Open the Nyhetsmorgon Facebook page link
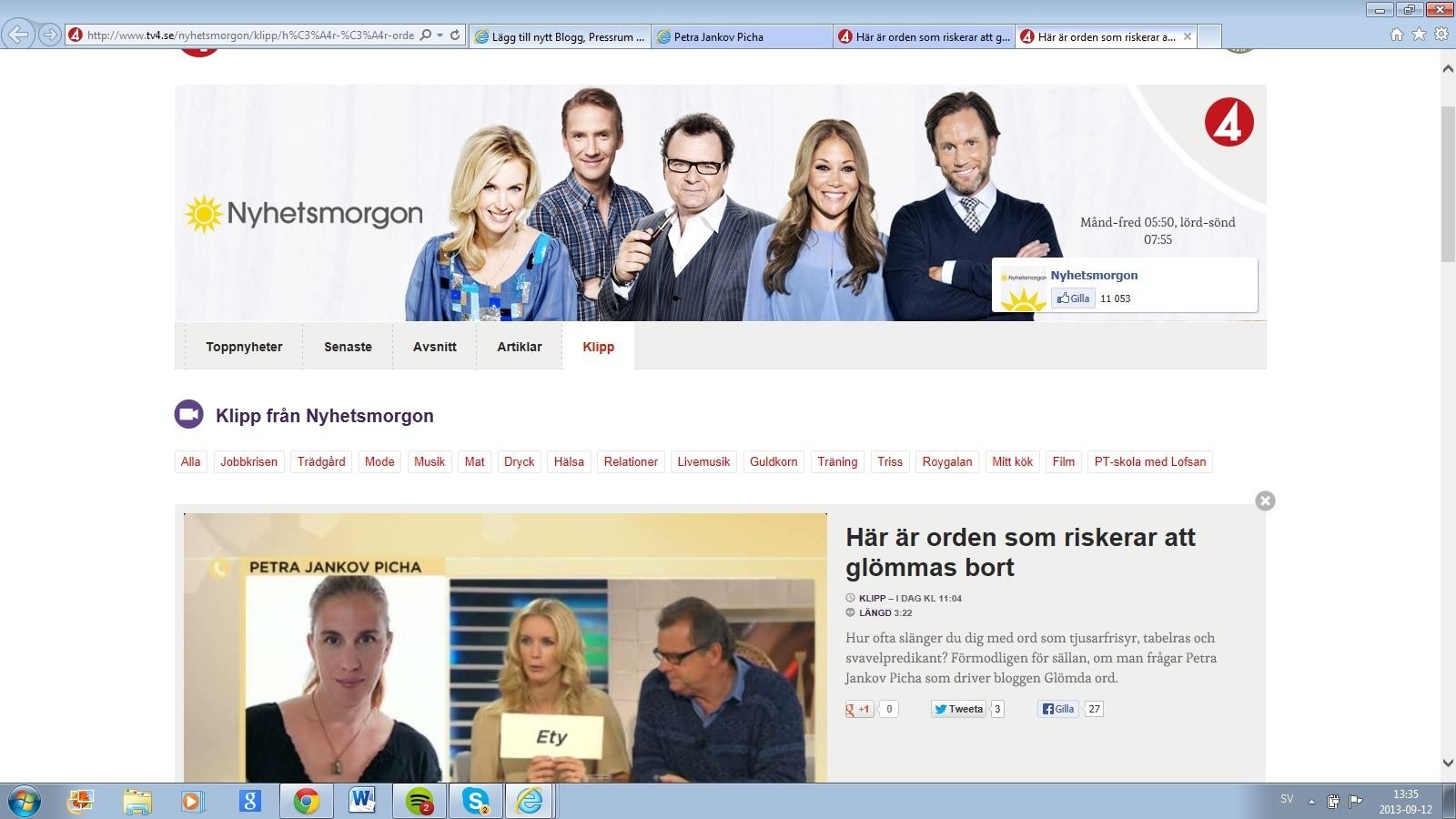1456x819 pixels. 1094,275
